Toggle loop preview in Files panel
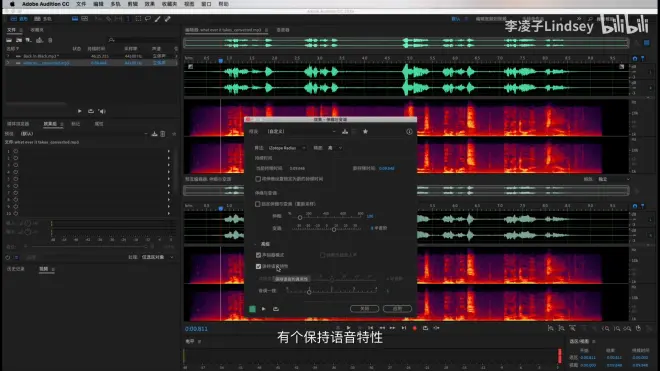 [90, 111]
